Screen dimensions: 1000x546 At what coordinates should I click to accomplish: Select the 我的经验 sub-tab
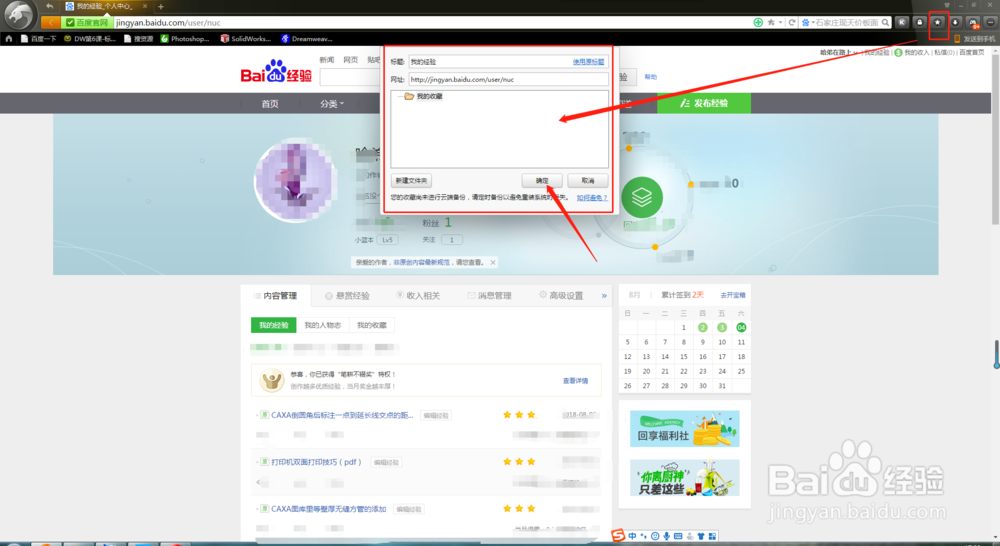point(274,325)
